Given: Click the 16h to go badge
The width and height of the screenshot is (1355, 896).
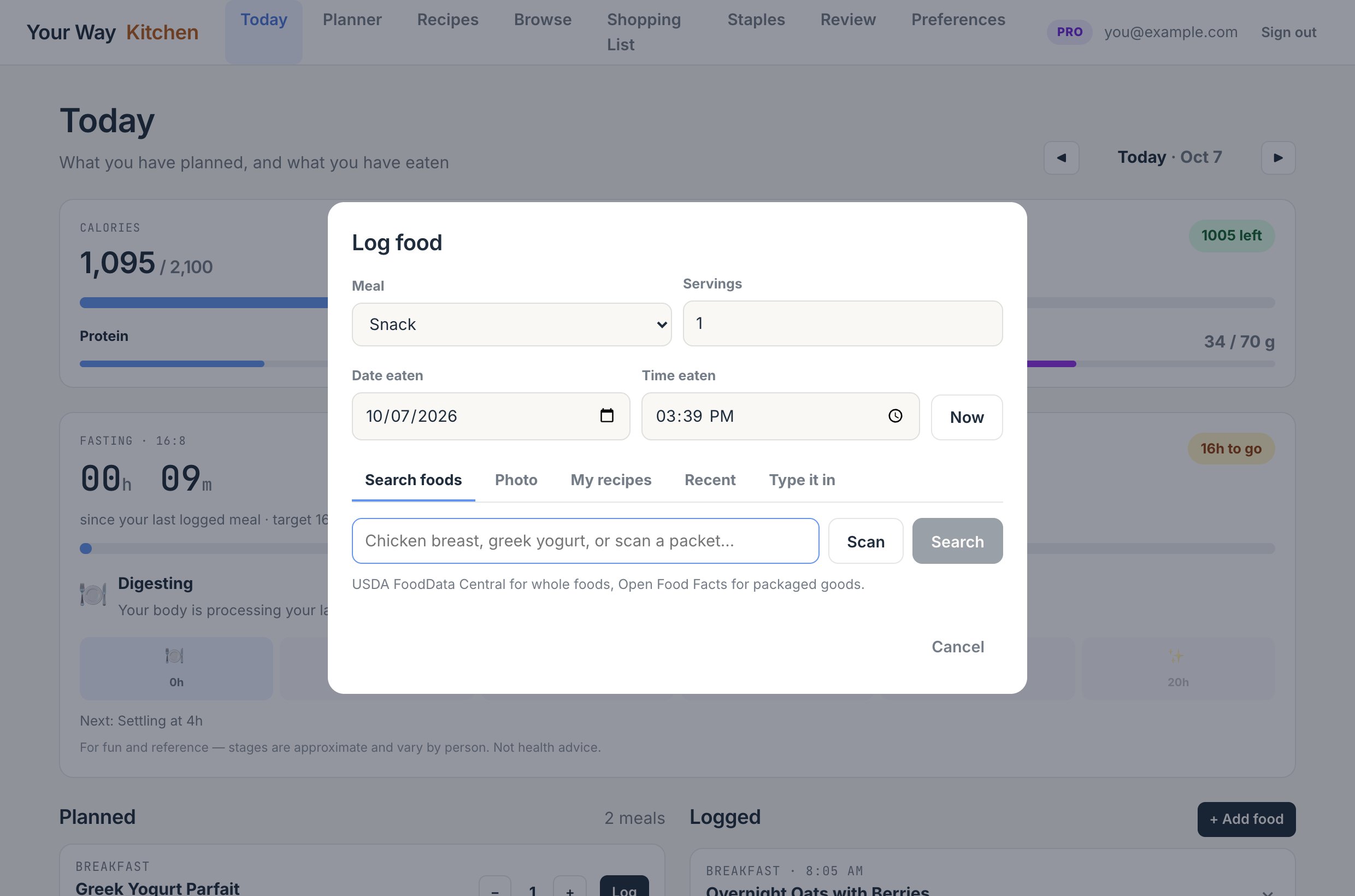Looking at the screenshot, I should pos(1231,449).
